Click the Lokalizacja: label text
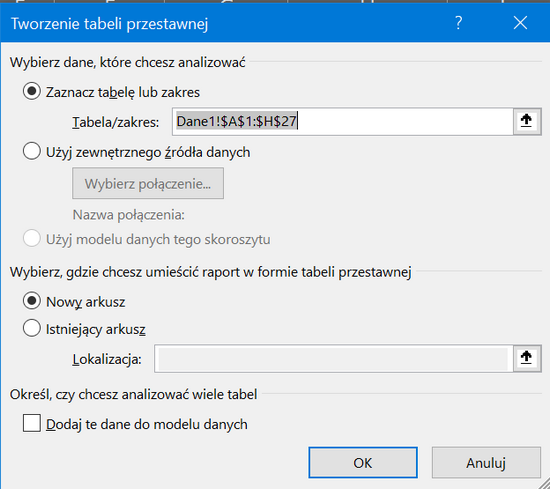This screenshot has width=550, height=489. pos(107,359)
